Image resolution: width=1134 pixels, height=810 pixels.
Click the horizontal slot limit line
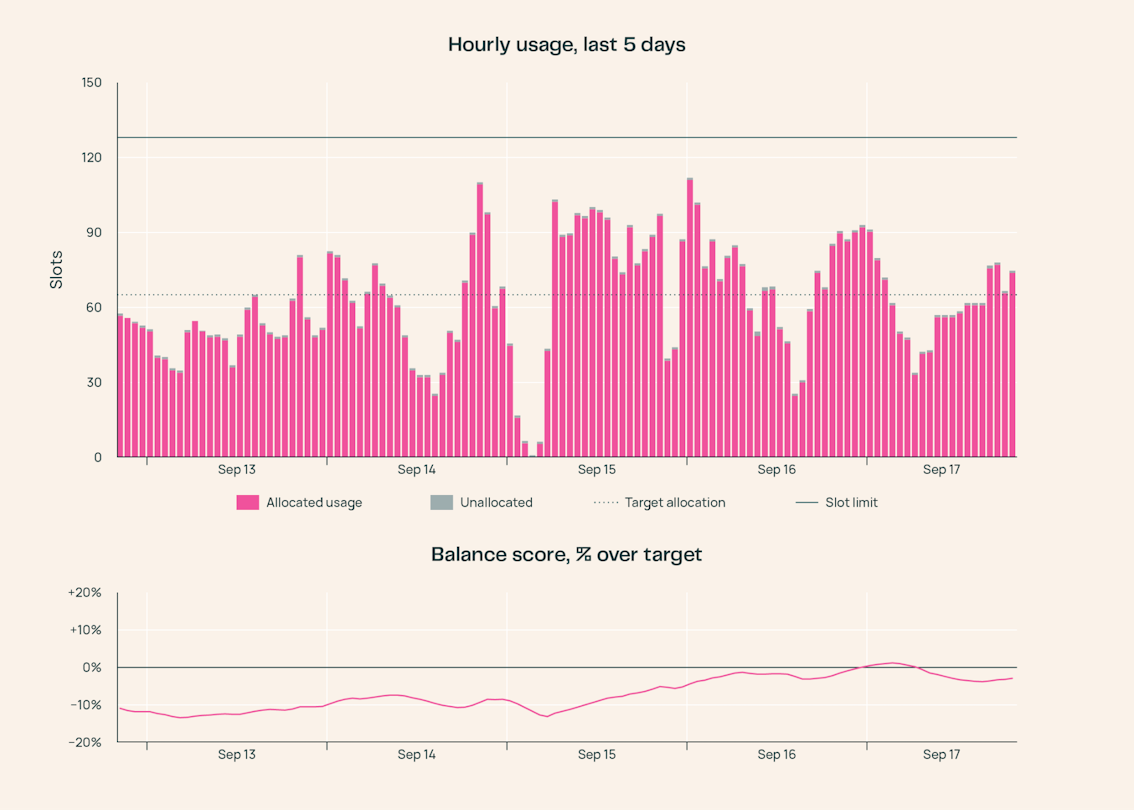[x=567, y=137]
